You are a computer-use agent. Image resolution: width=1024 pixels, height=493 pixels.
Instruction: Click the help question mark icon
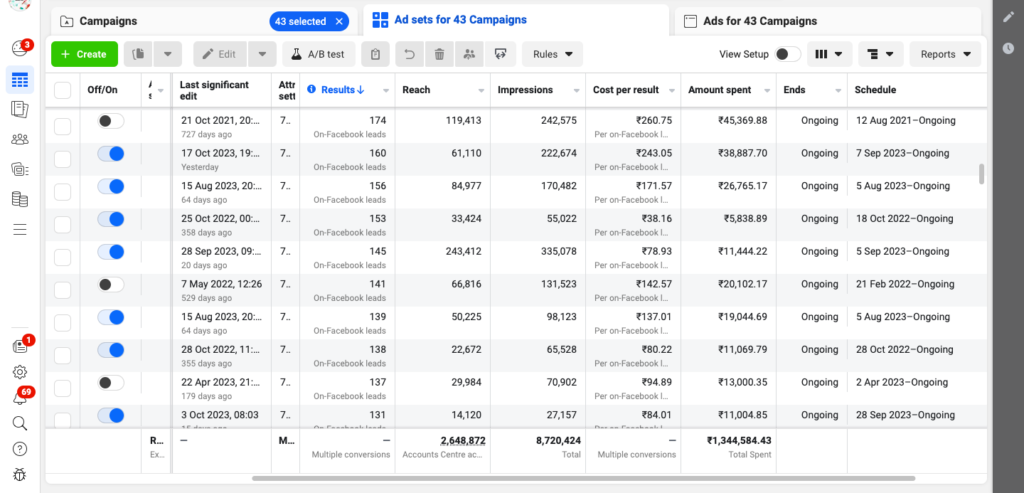point(19,449)
